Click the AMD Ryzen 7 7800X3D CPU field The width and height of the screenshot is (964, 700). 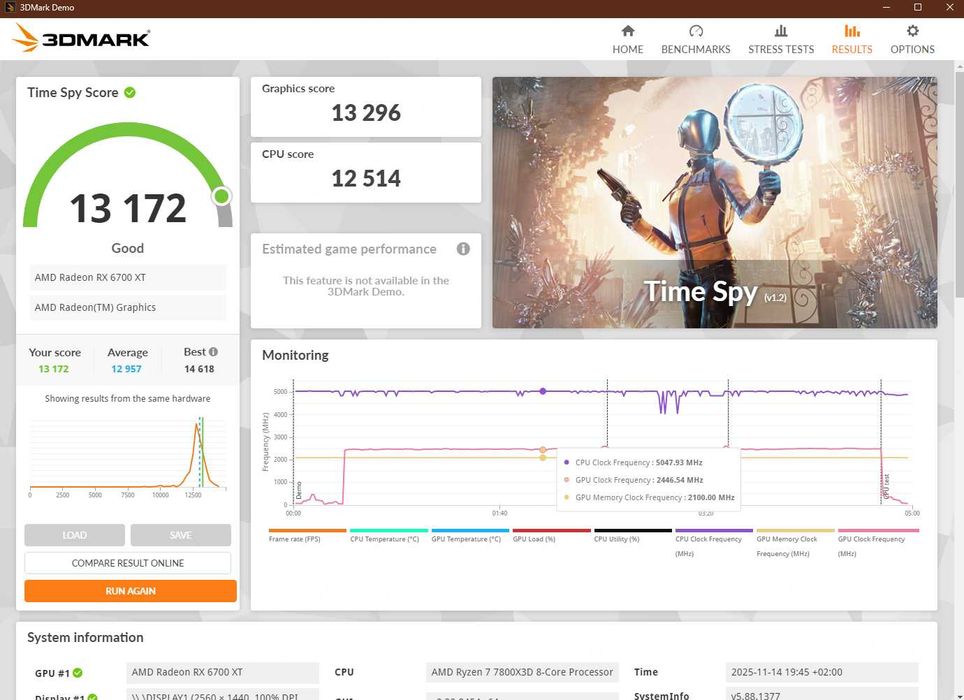[x=522, y=672]
